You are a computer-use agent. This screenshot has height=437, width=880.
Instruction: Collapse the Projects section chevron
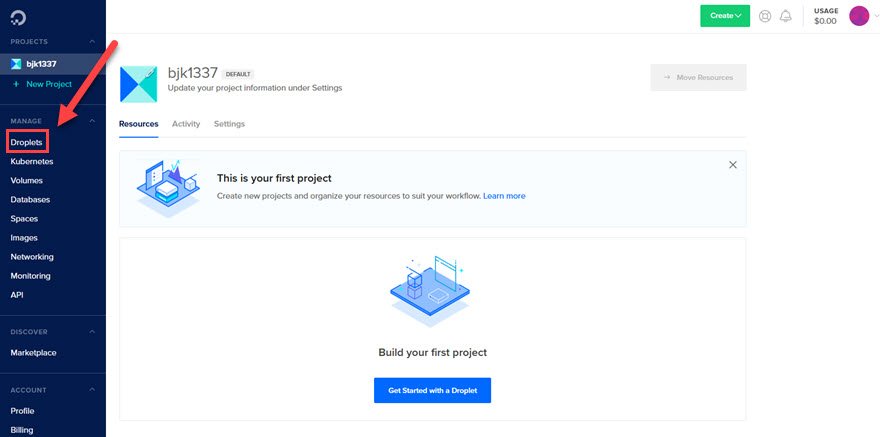point(92,42)
